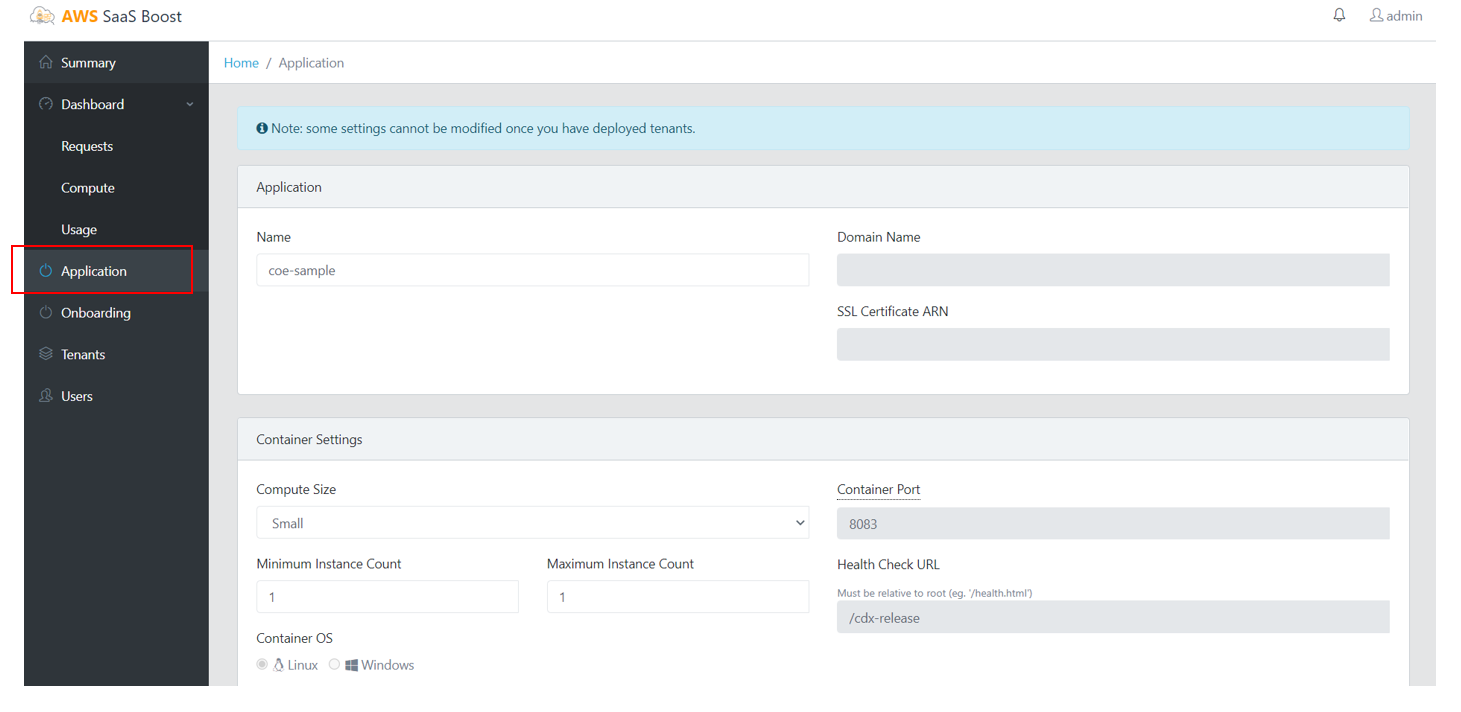The image size is (1461, 712).
Task: Select the Windows container OS radio button
Action: (x=335, y=665)
